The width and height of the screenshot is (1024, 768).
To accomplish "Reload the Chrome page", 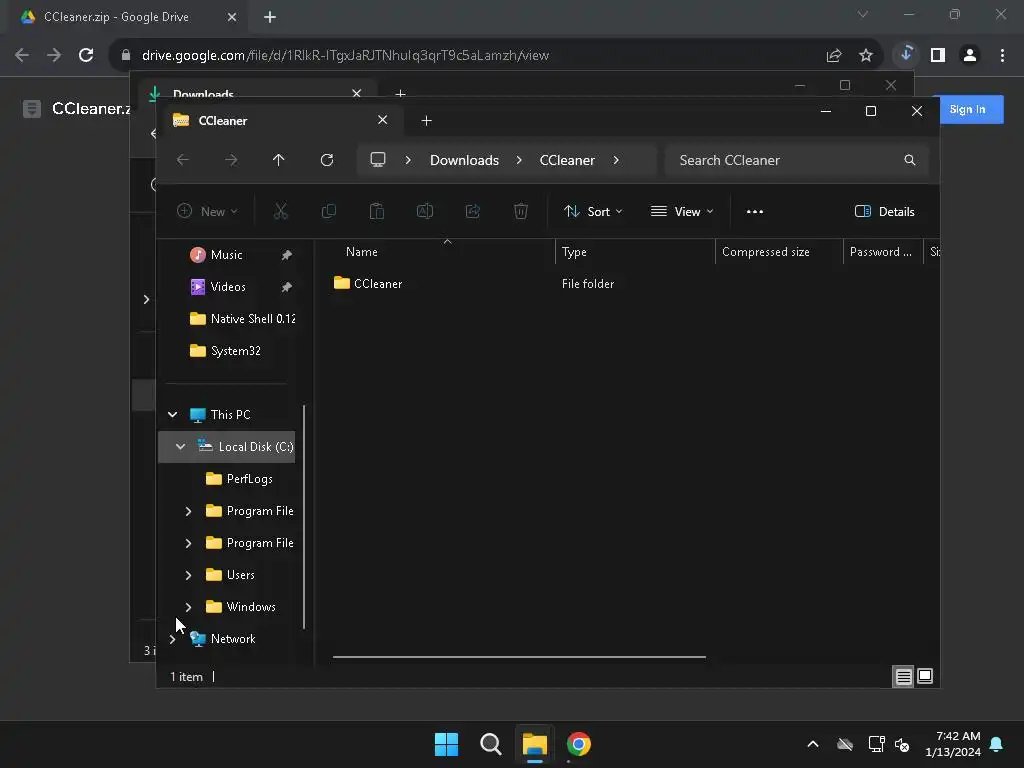I will 86,56.
